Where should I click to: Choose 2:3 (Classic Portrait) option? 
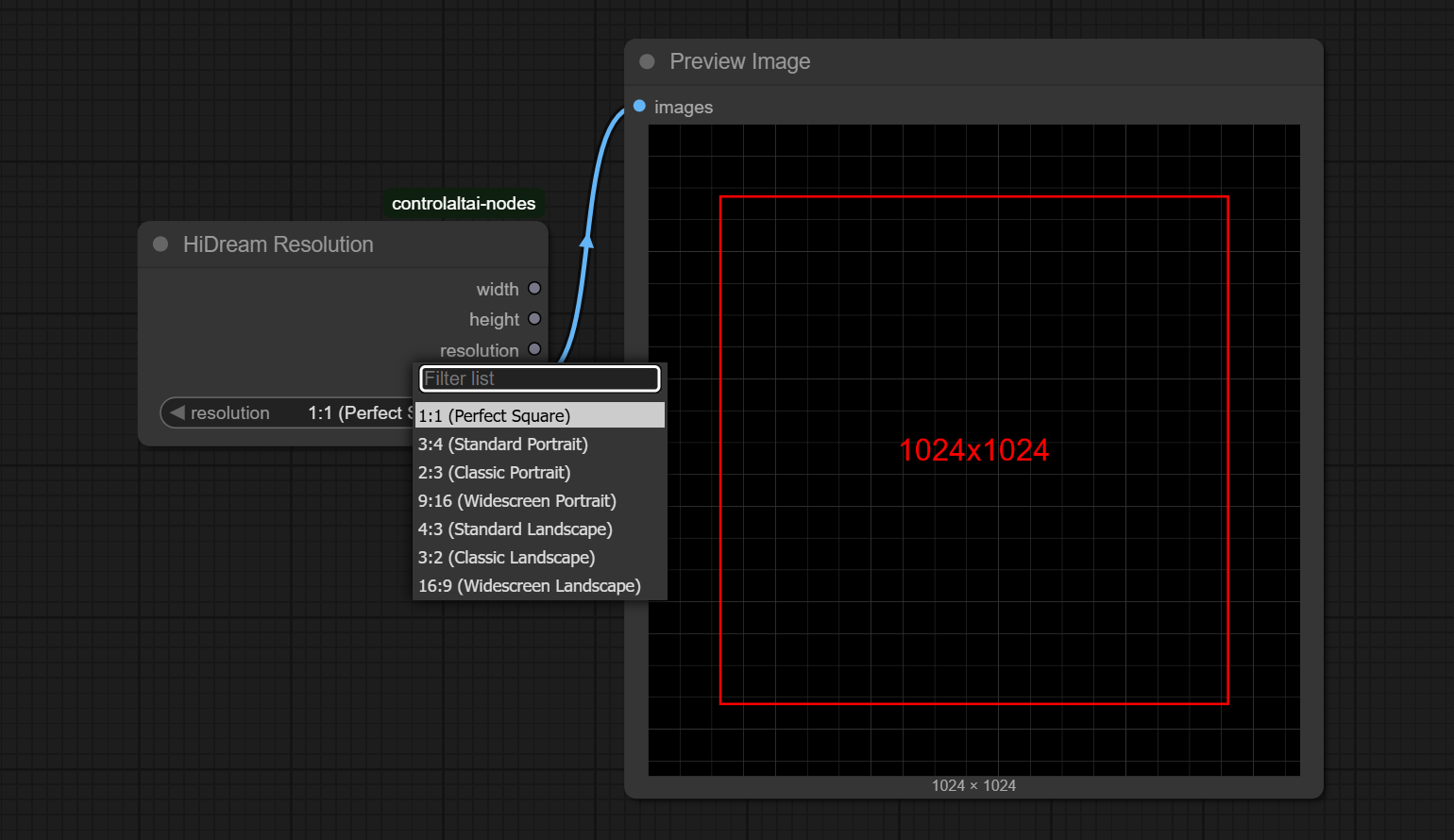(540, 472)
